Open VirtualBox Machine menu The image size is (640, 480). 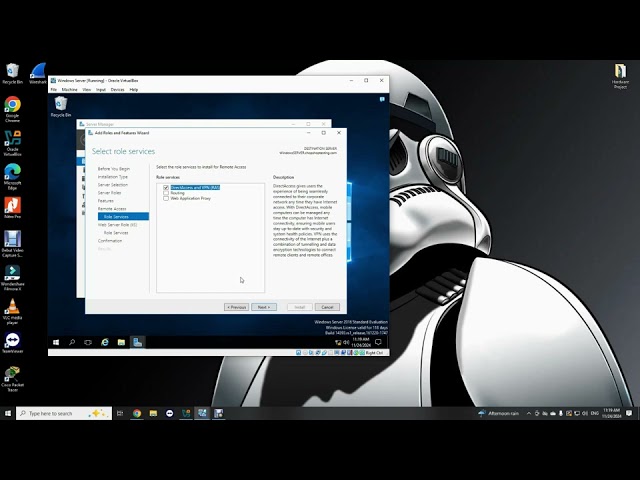69,89
